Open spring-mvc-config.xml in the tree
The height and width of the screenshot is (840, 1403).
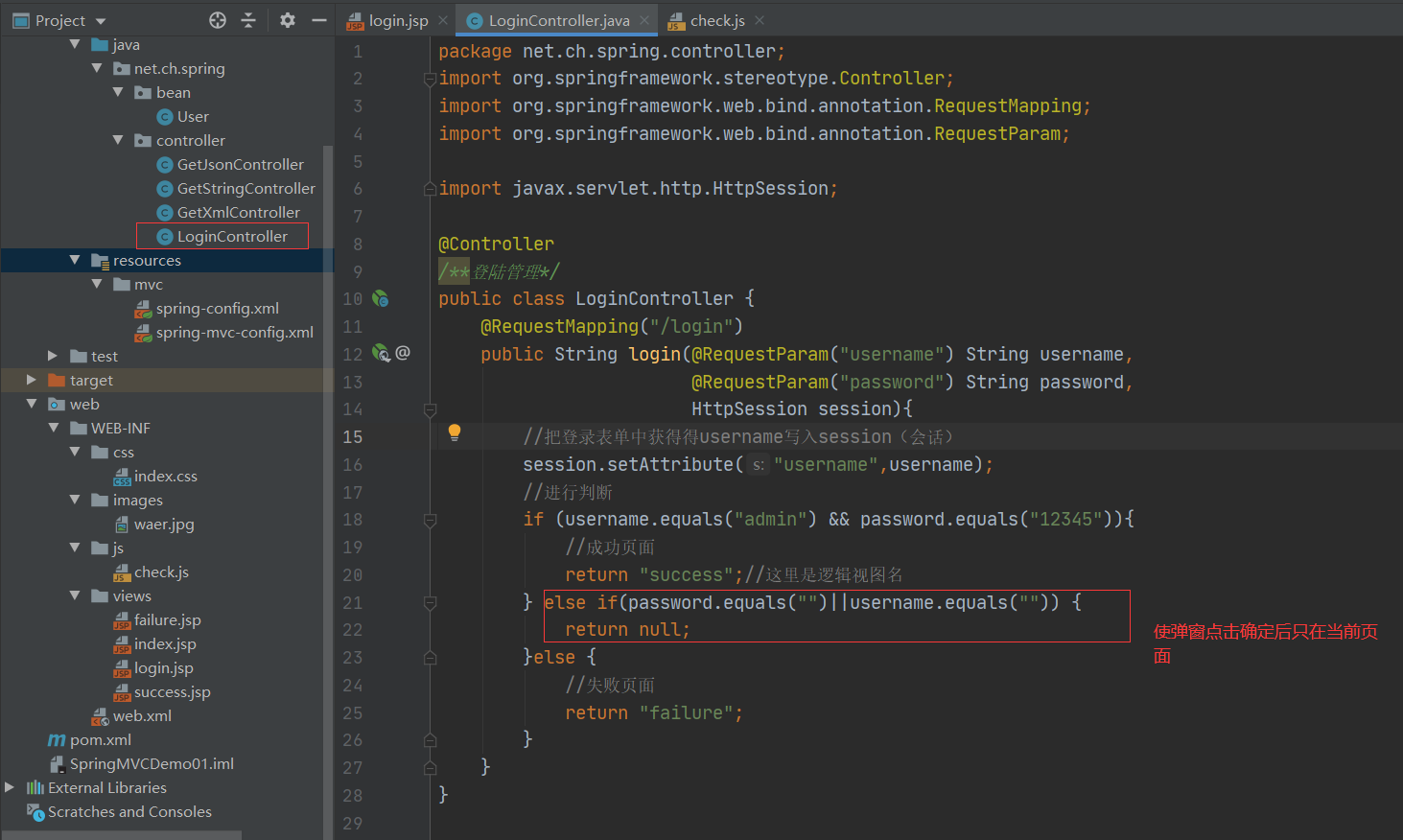[x=234, y=332]
